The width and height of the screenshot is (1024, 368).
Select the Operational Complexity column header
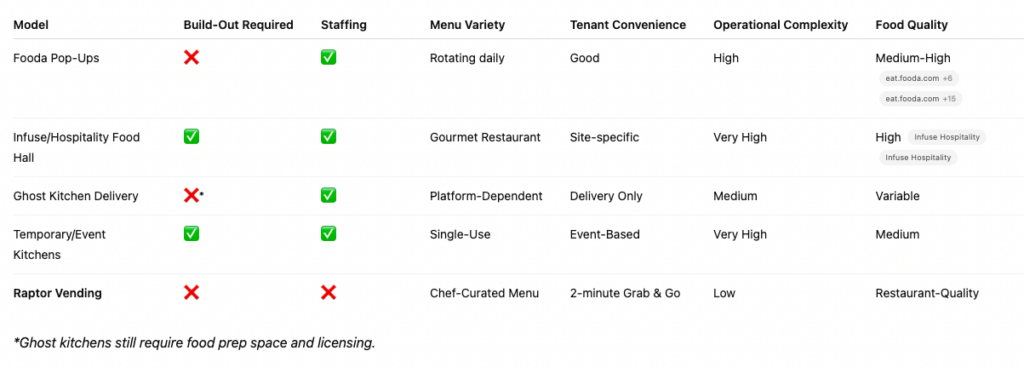[x=780, y=25]
